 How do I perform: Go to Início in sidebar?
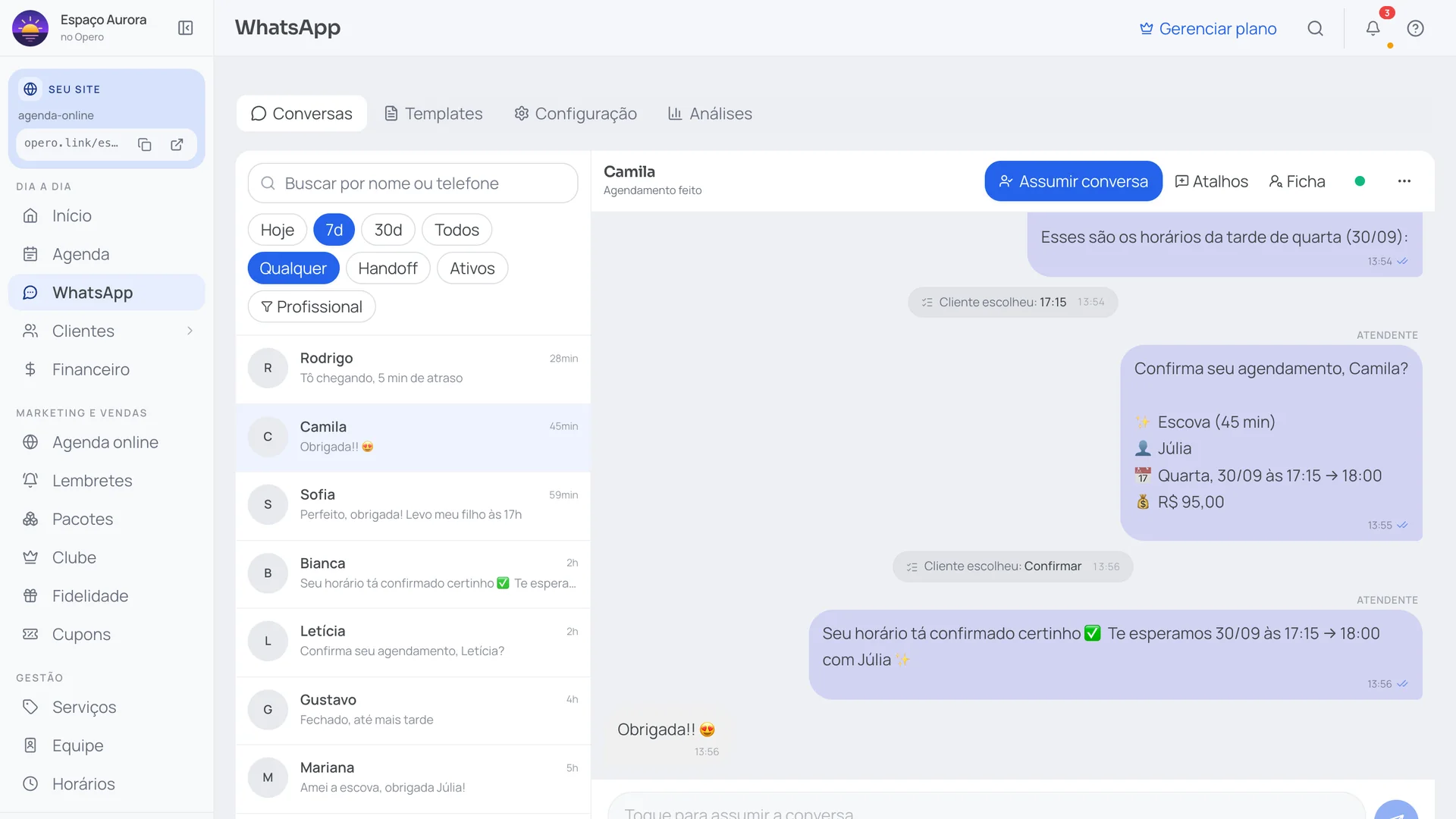pos(107,215)
